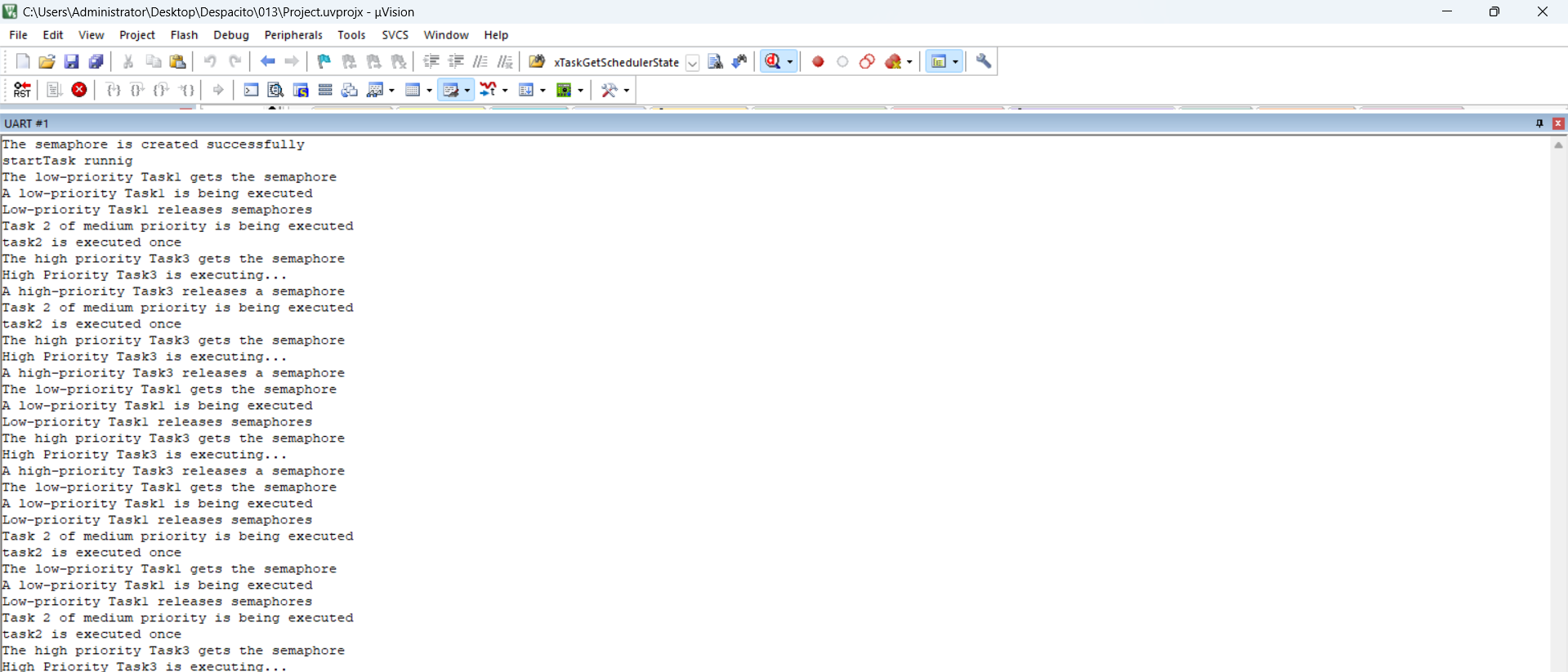
Task: Indent selected lines icon
Action: (431, 61)
